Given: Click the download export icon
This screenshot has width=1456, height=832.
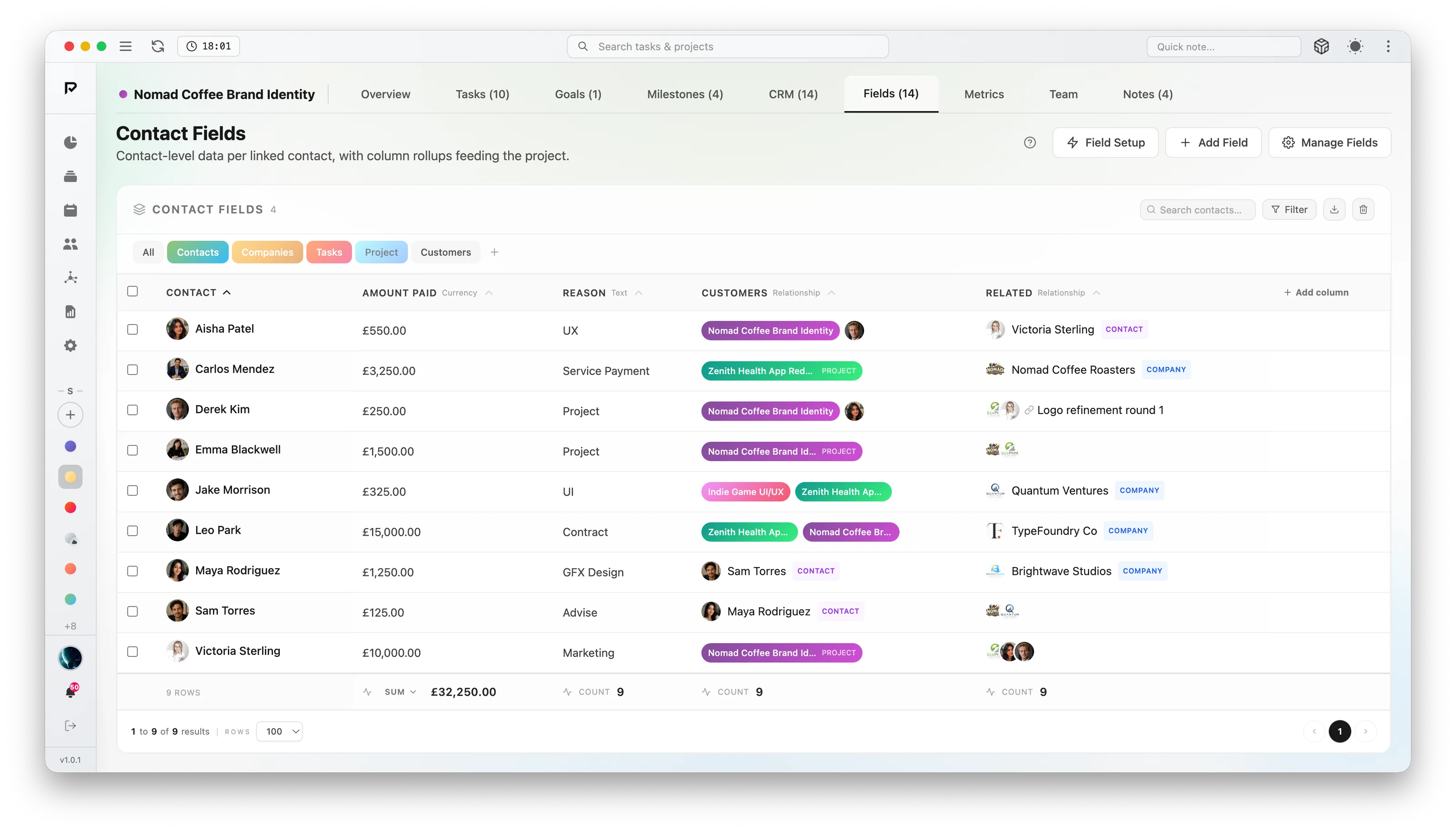Looking at the screenshot, I should click(1335, 210).
